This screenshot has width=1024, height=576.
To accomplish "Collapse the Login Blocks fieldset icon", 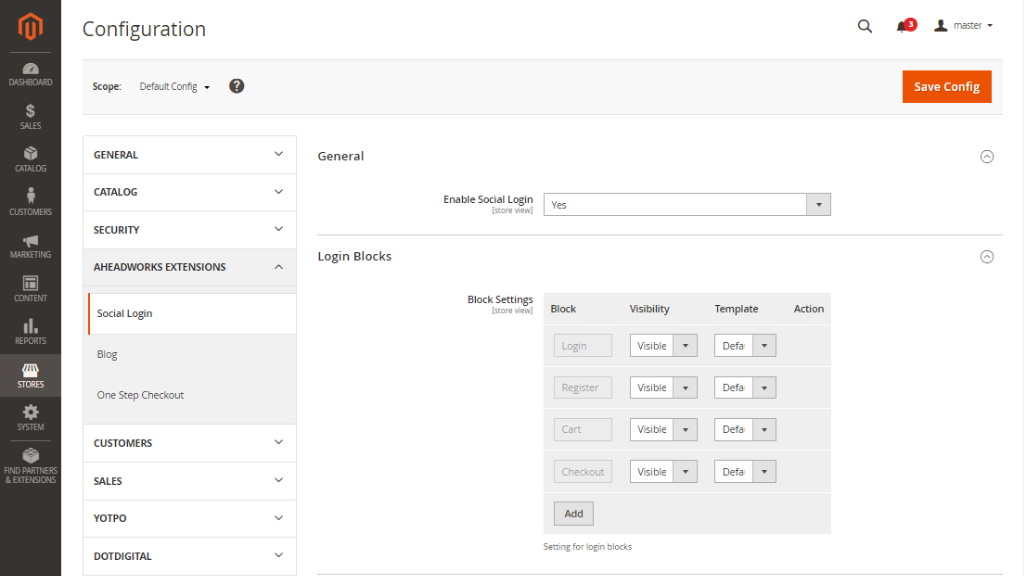I will point(987,257).
